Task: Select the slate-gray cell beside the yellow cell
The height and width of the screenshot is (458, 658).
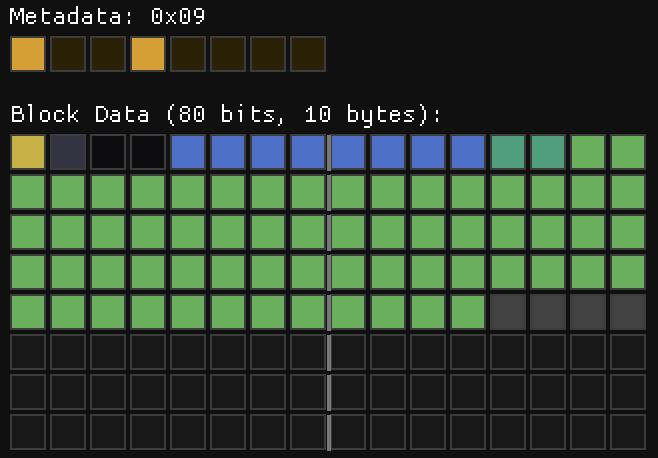Action: (x=68, y=152)
